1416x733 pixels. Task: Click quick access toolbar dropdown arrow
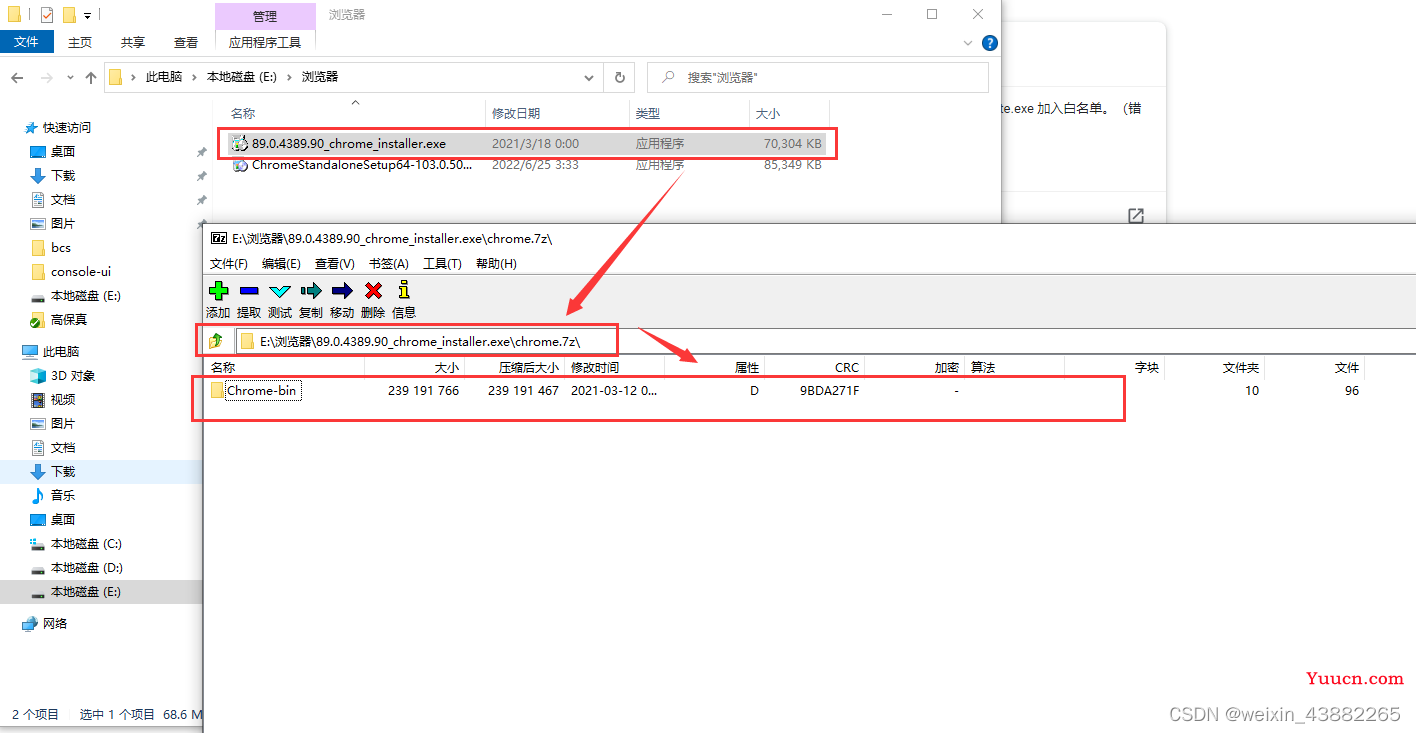point(88,16)
